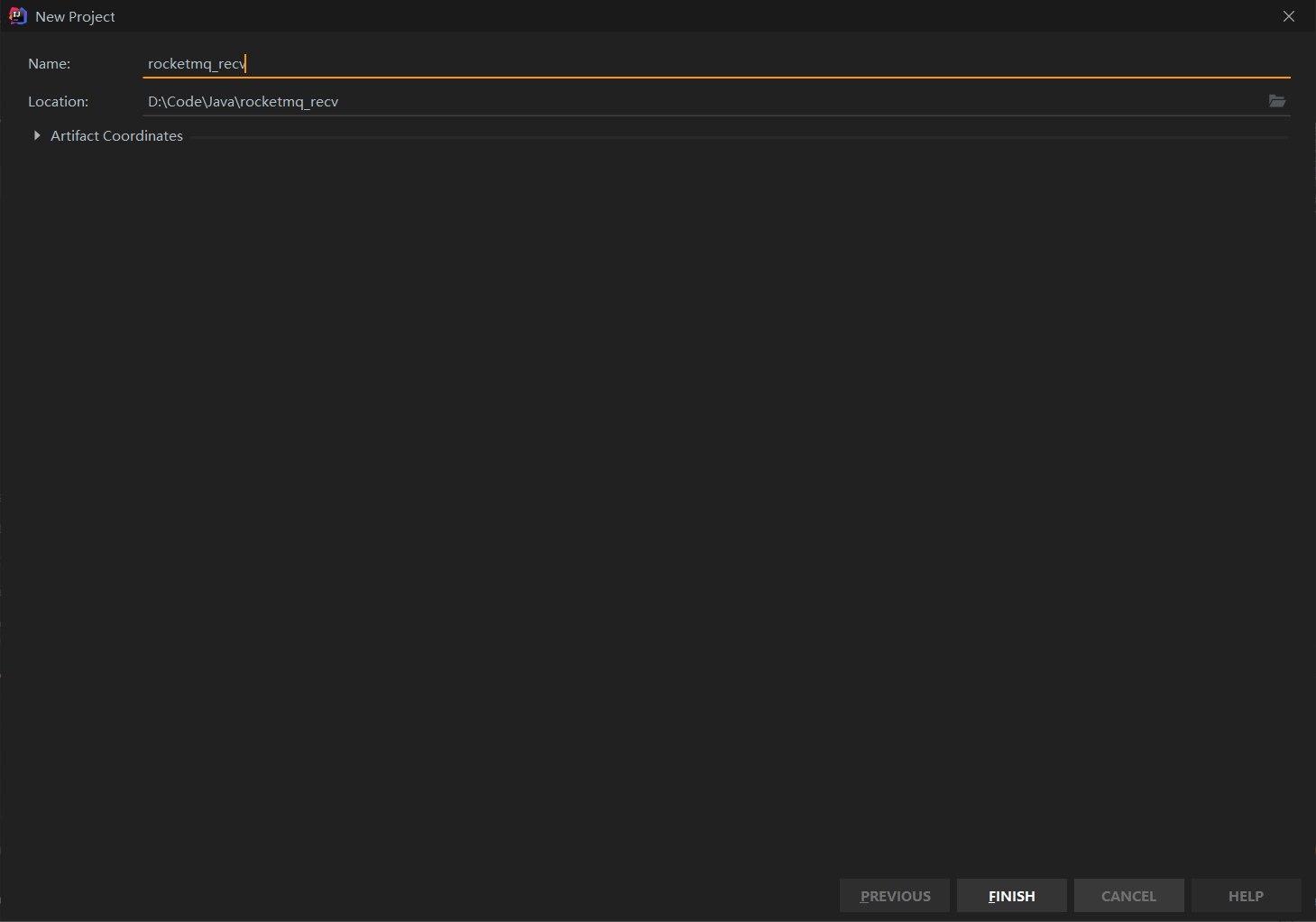Screen dimensions: 1316x922
Task: Click the disclosure triangle next to Artifact Coordinates
Action: [x=36, y=135]
